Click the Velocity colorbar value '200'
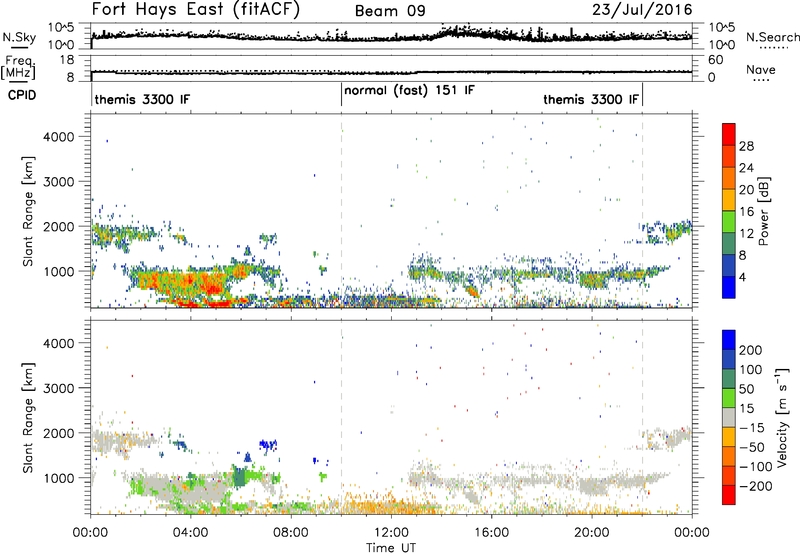Image resolution: width=800 pixels, height=554 pixels. (751, 350)
